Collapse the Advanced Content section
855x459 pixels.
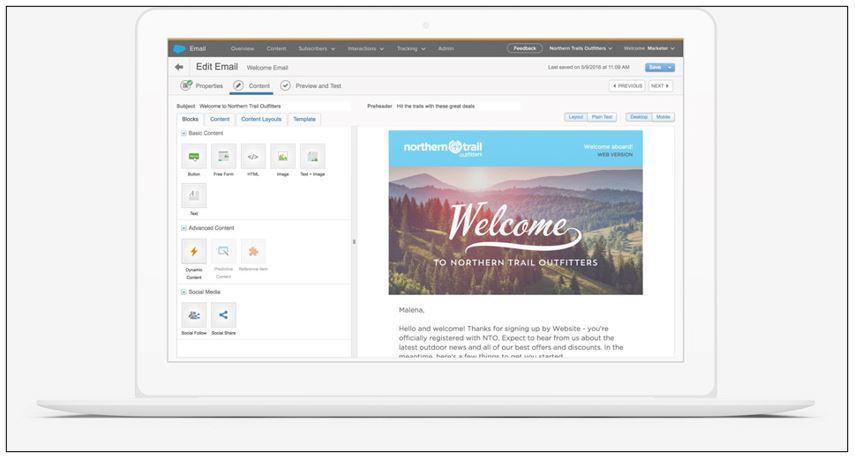click(184, 228)
